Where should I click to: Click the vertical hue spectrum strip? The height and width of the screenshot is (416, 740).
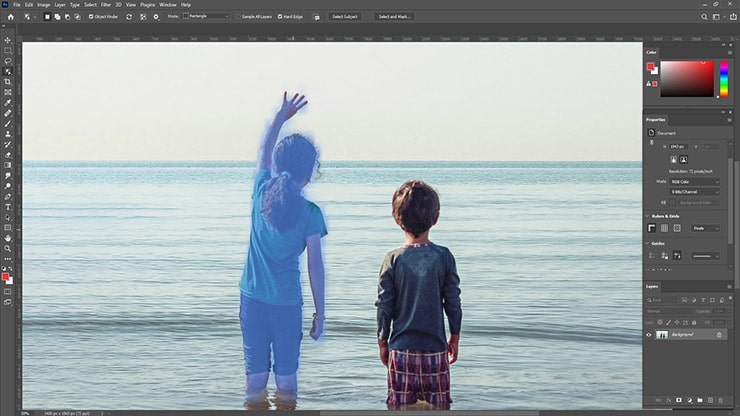click(723, 79)
